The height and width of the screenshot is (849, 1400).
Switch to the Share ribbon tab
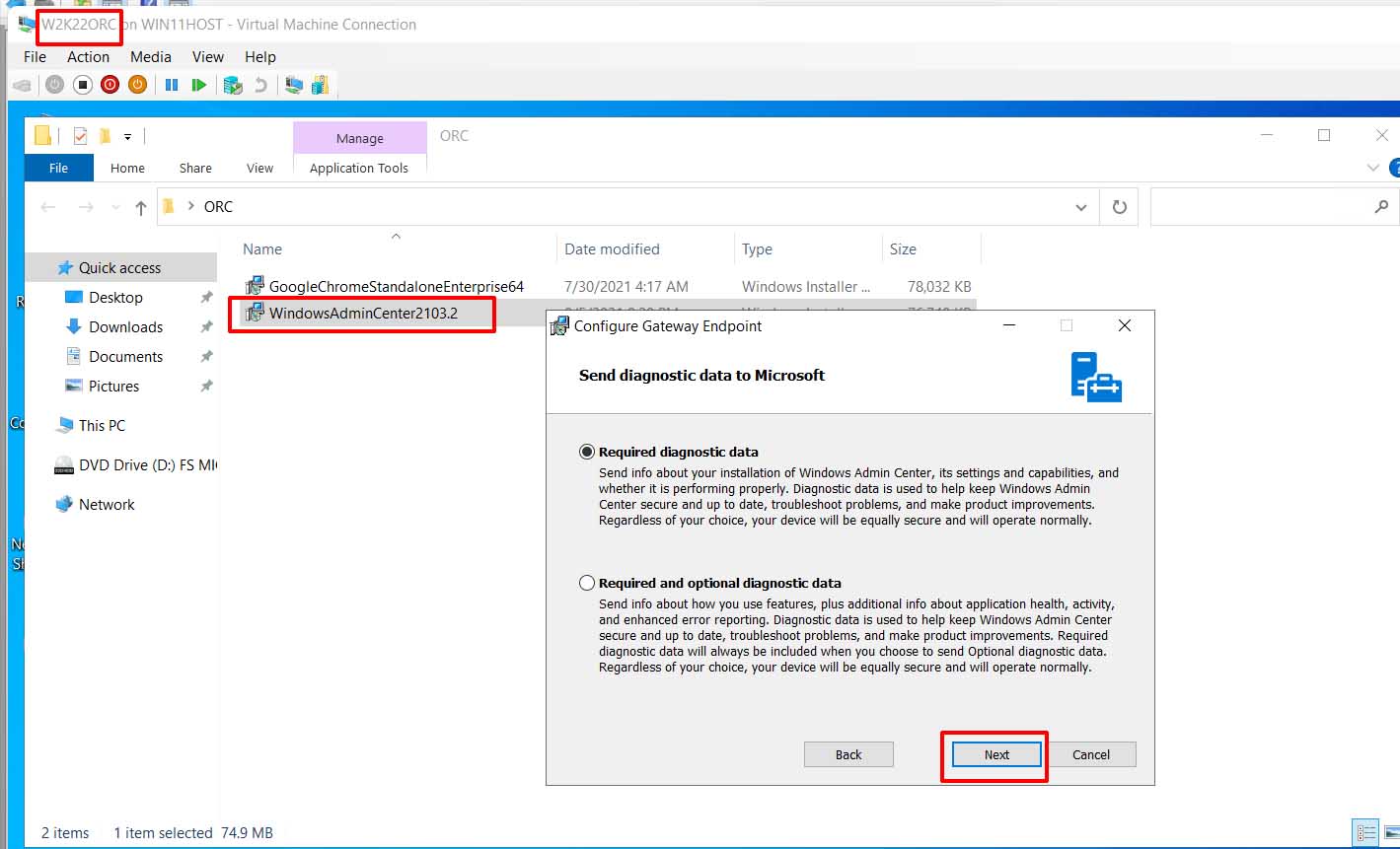tap(195, 168)
